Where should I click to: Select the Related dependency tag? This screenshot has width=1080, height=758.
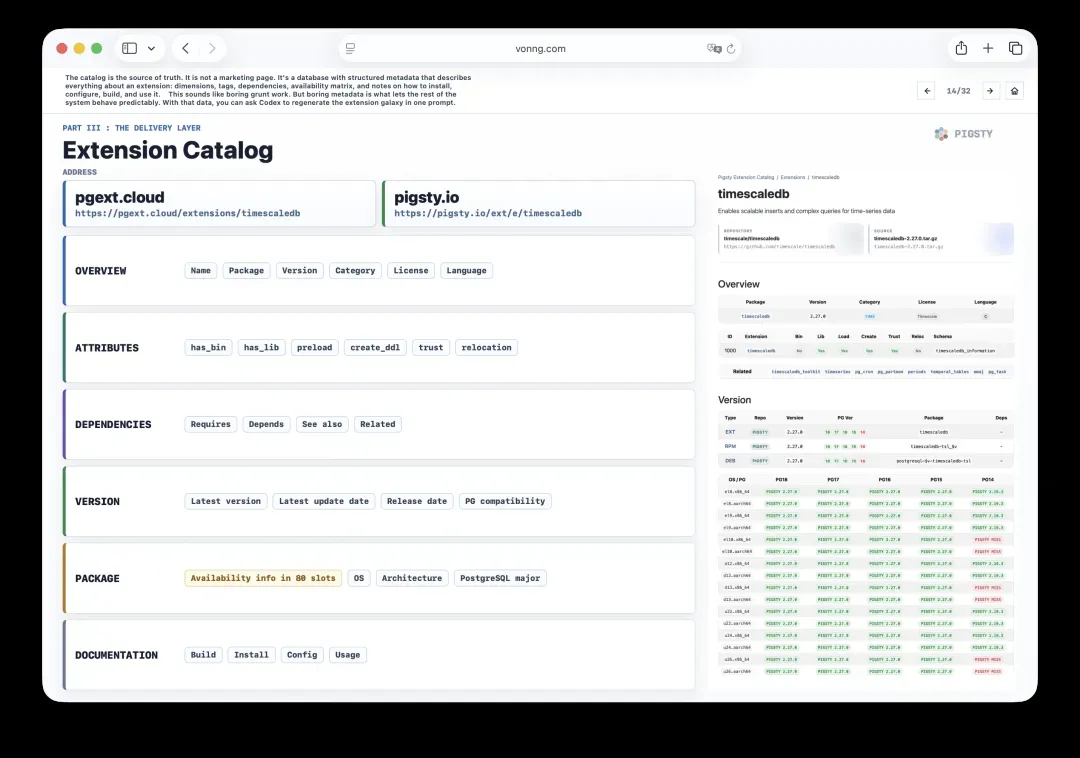point(377,424)
